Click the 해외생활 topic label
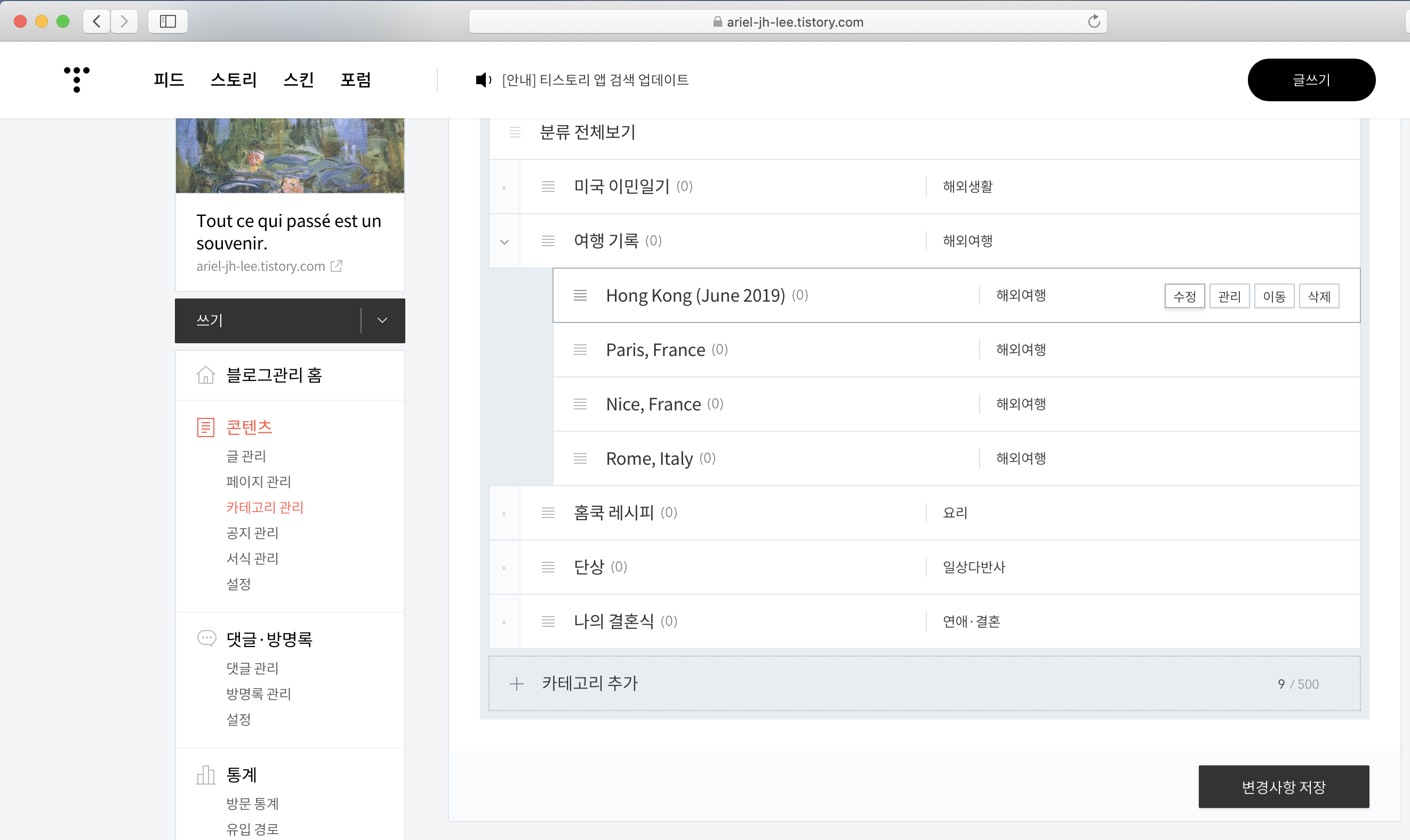 pyautogui.click(x=967, y=186)
